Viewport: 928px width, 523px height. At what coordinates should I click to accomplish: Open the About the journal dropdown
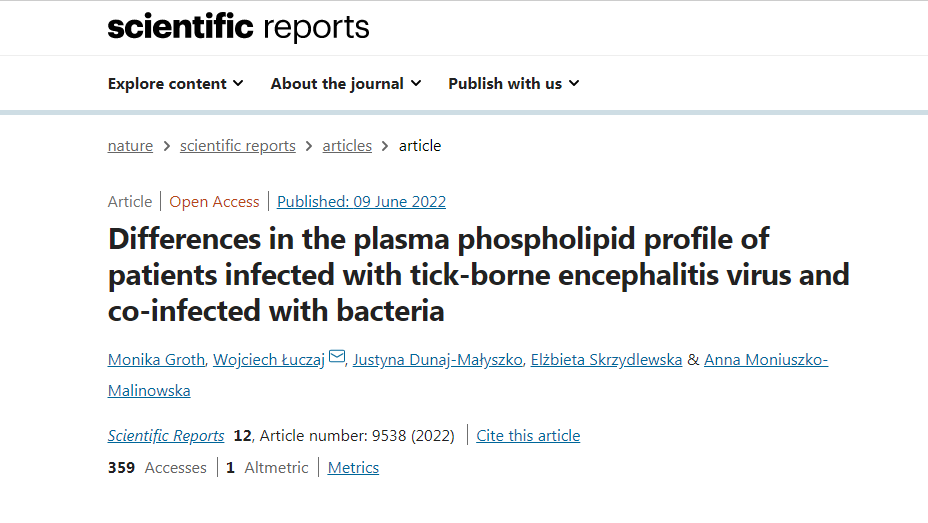[x=345, y=84]
